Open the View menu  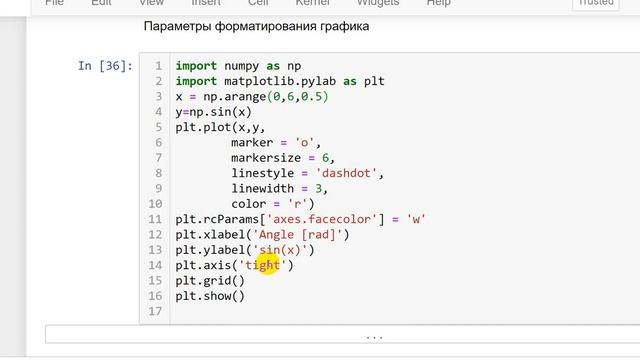click(x=151, y=3)
